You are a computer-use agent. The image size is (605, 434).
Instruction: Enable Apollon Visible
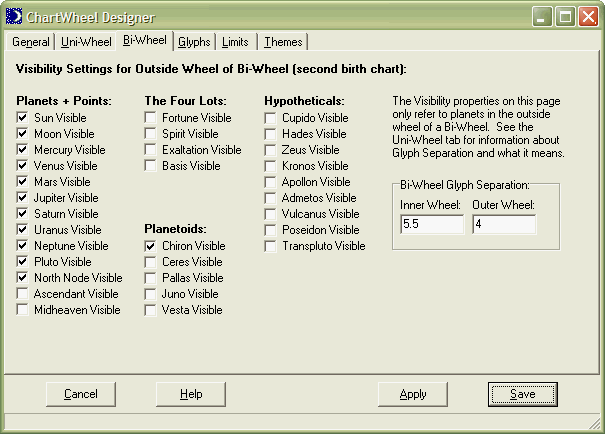[x=270, y=182]
